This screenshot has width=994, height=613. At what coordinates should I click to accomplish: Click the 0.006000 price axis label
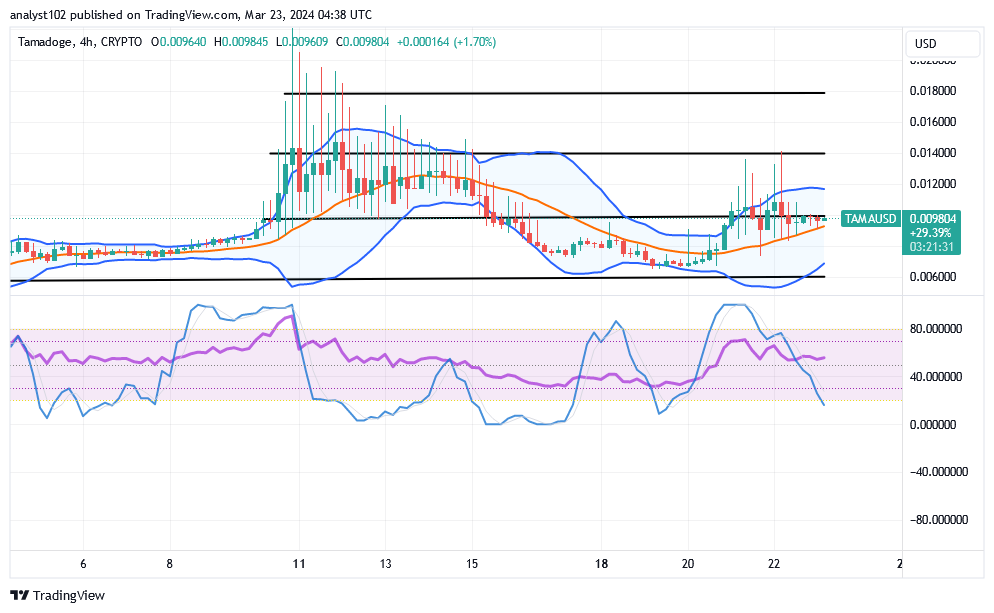pos(933,276)
